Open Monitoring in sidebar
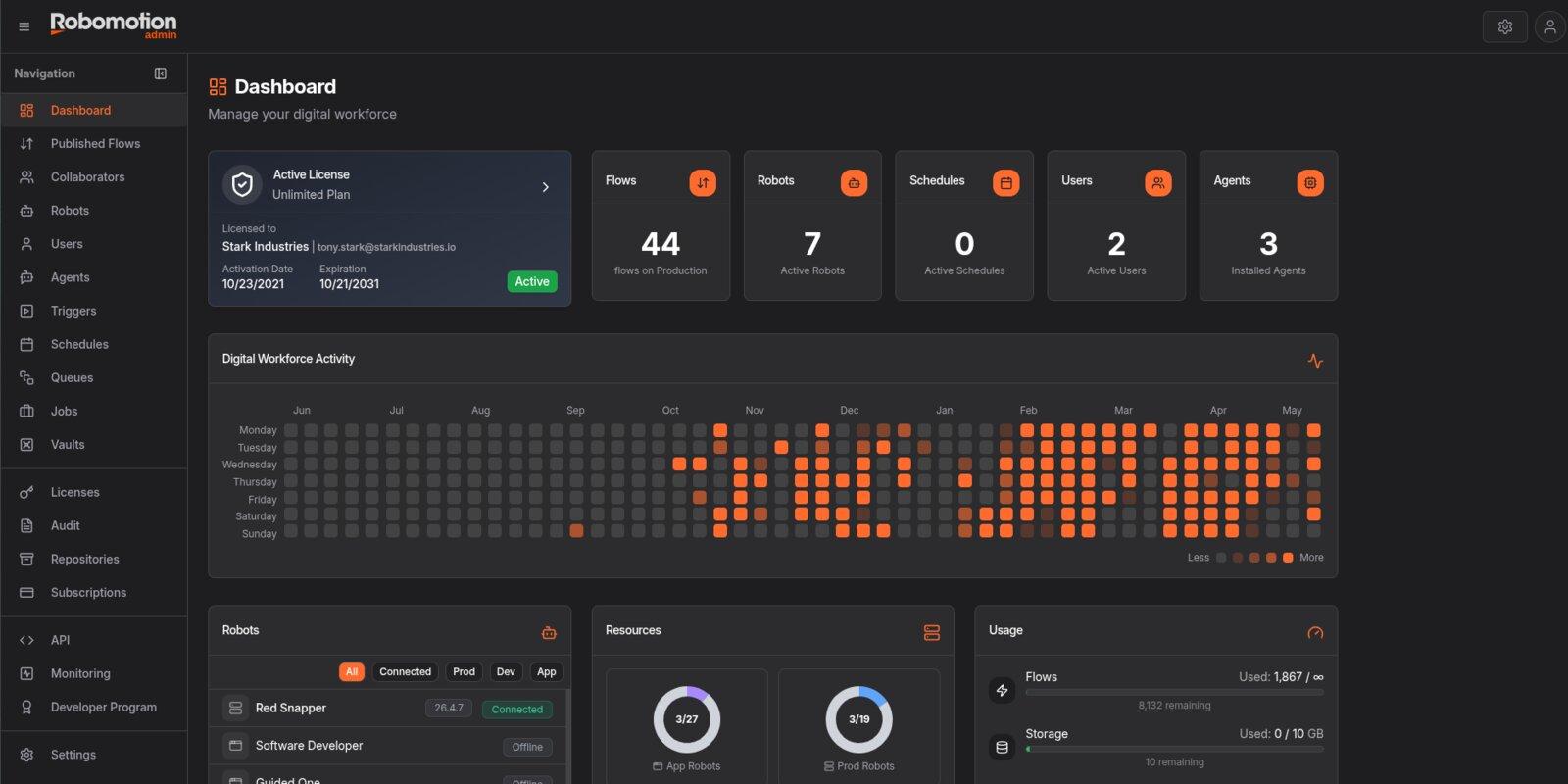Viewport: 1568px width, 784px height. [x=94, y=673]
